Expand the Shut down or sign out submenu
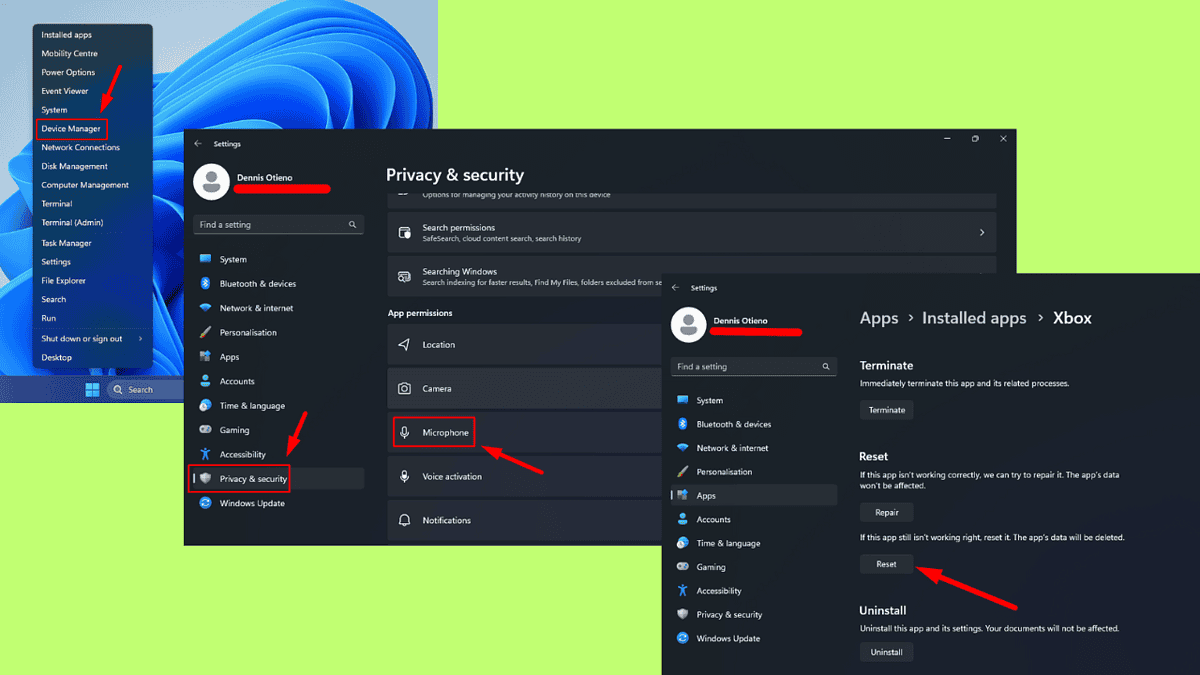This screenshot has width=1200, height=675. pyautogui.click(x=92, y=338)
